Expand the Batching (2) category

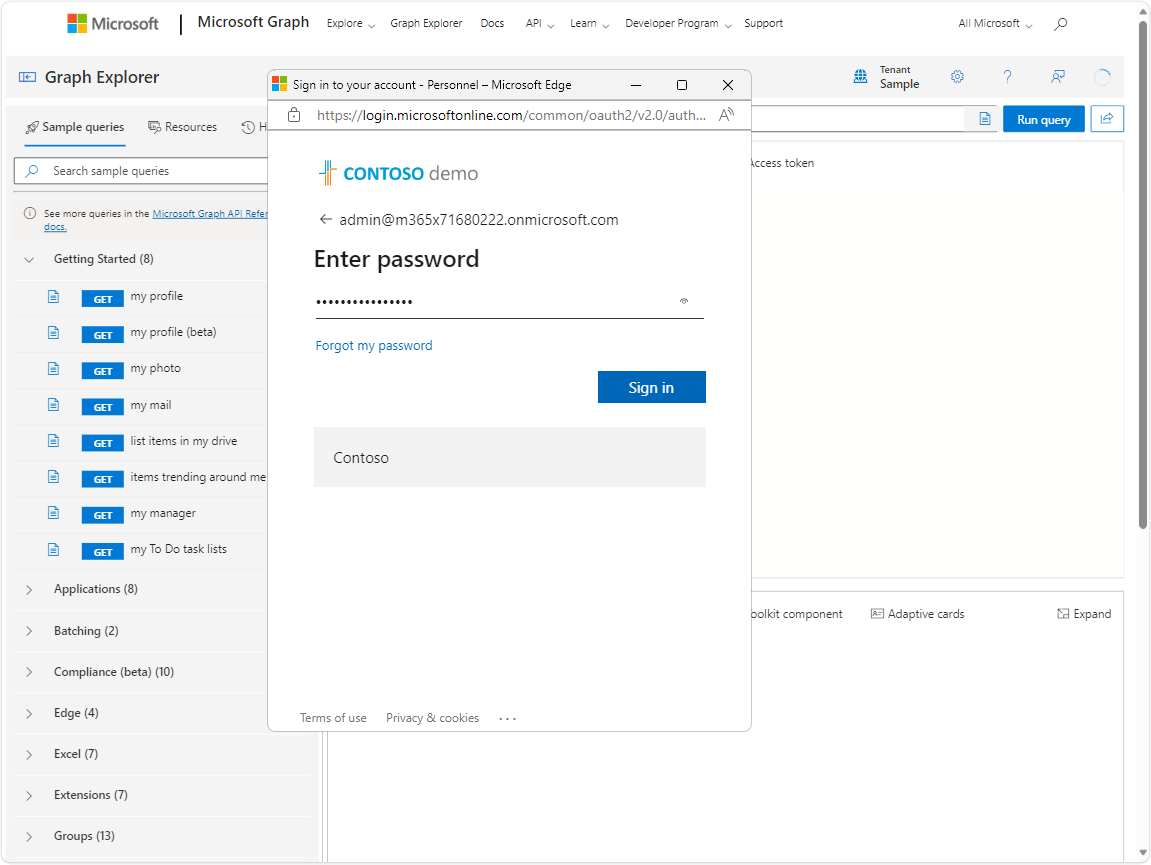point(29,631)
